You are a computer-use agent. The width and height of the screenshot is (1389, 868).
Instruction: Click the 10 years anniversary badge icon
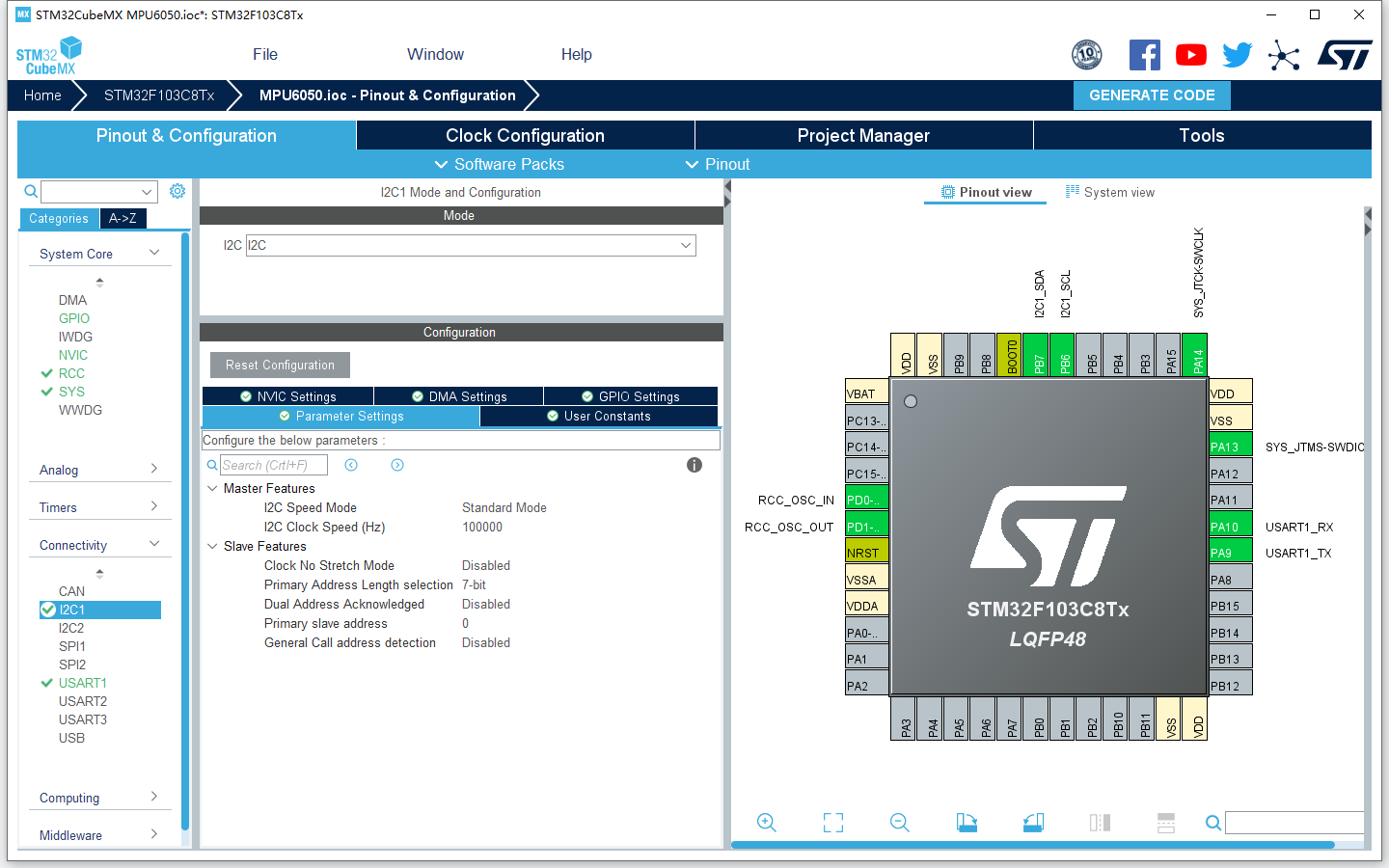(1087, 55)
